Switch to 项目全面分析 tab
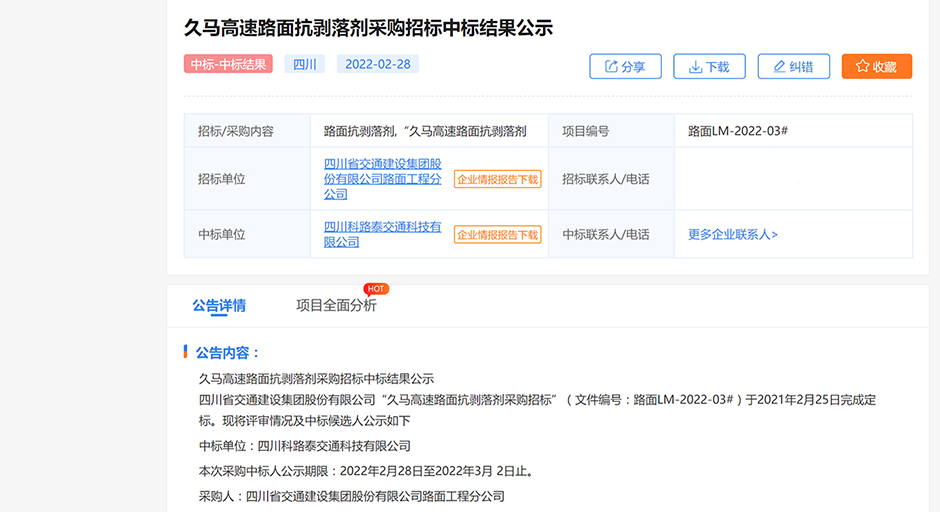 (336, 305)
